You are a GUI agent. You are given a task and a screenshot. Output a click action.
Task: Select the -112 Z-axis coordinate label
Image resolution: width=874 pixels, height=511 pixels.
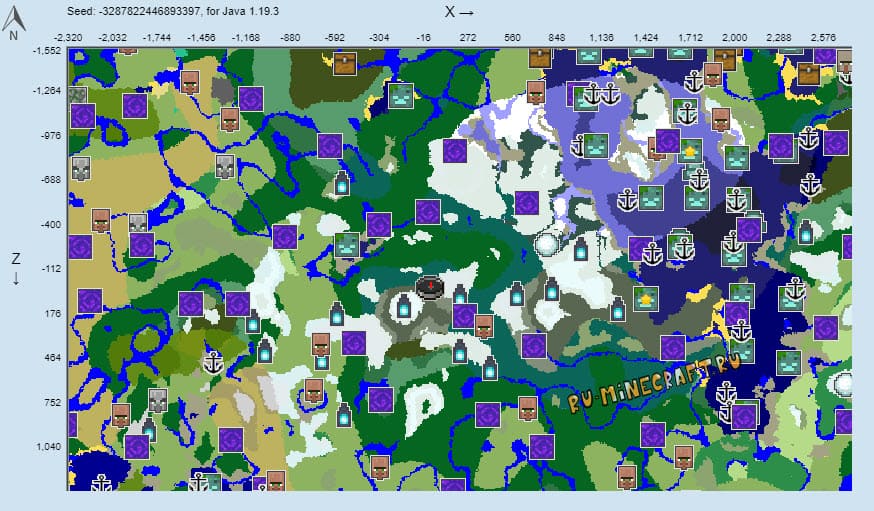(x=51, y=269)
